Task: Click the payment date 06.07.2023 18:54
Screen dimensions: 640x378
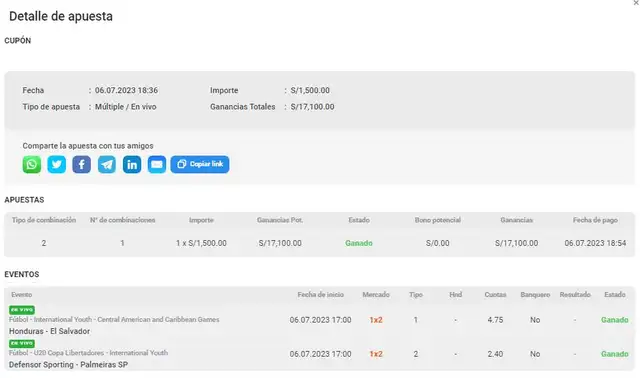Action: 595,243
